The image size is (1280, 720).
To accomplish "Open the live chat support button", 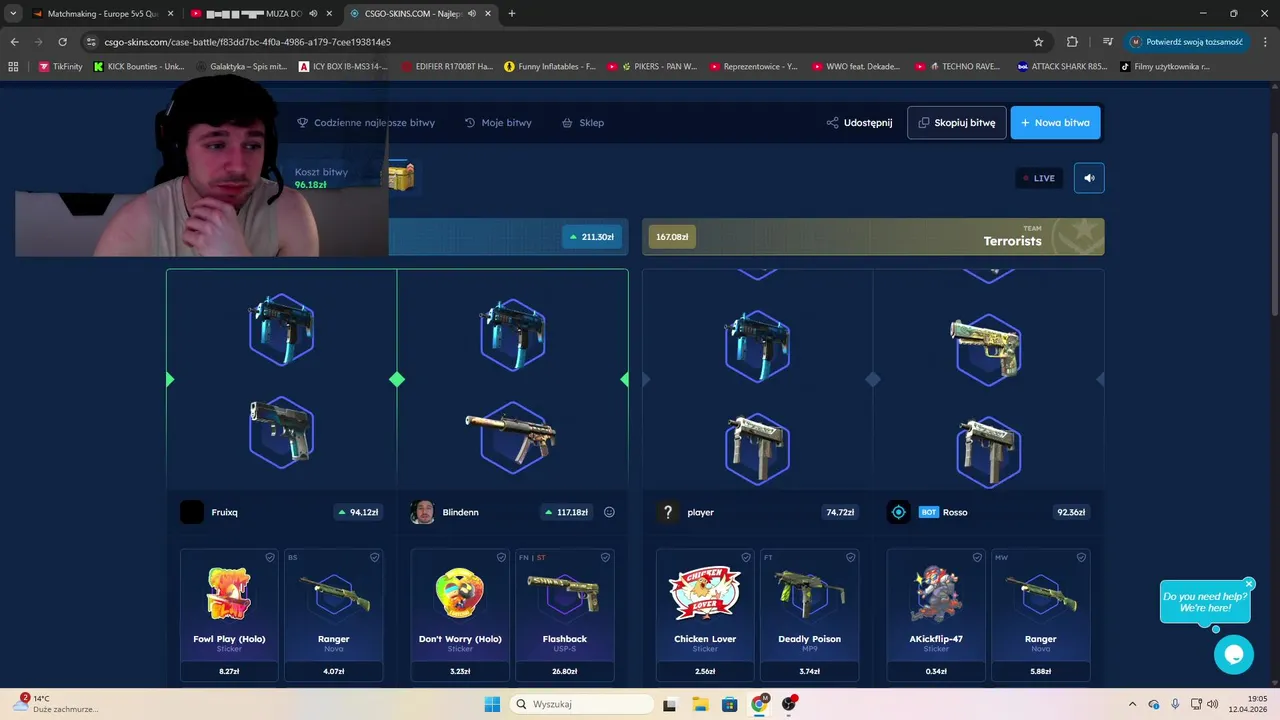I will (x=1233, y=655).
